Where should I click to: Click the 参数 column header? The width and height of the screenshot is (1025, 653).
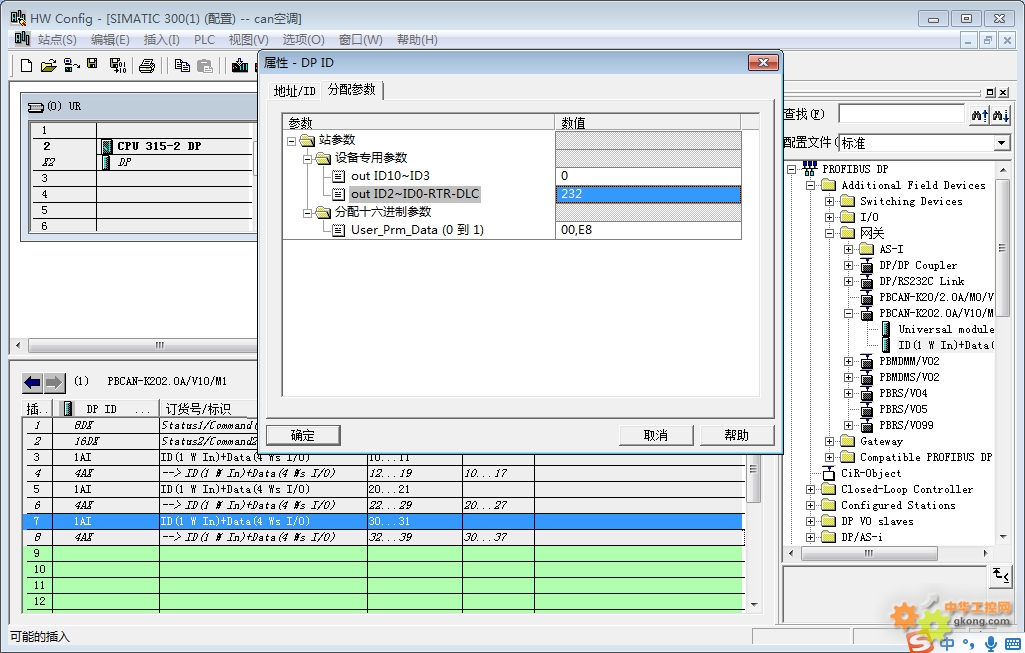pos(418,123)
